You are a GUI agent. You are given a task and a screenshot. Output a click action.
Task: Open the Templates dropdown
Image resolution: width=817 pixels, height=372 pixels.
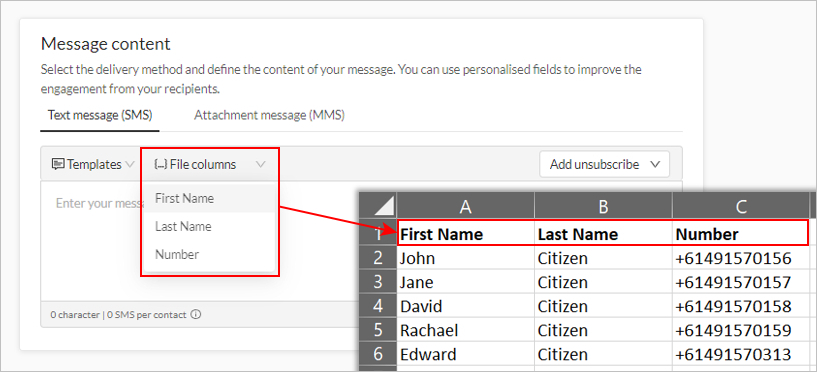(93, 165)
